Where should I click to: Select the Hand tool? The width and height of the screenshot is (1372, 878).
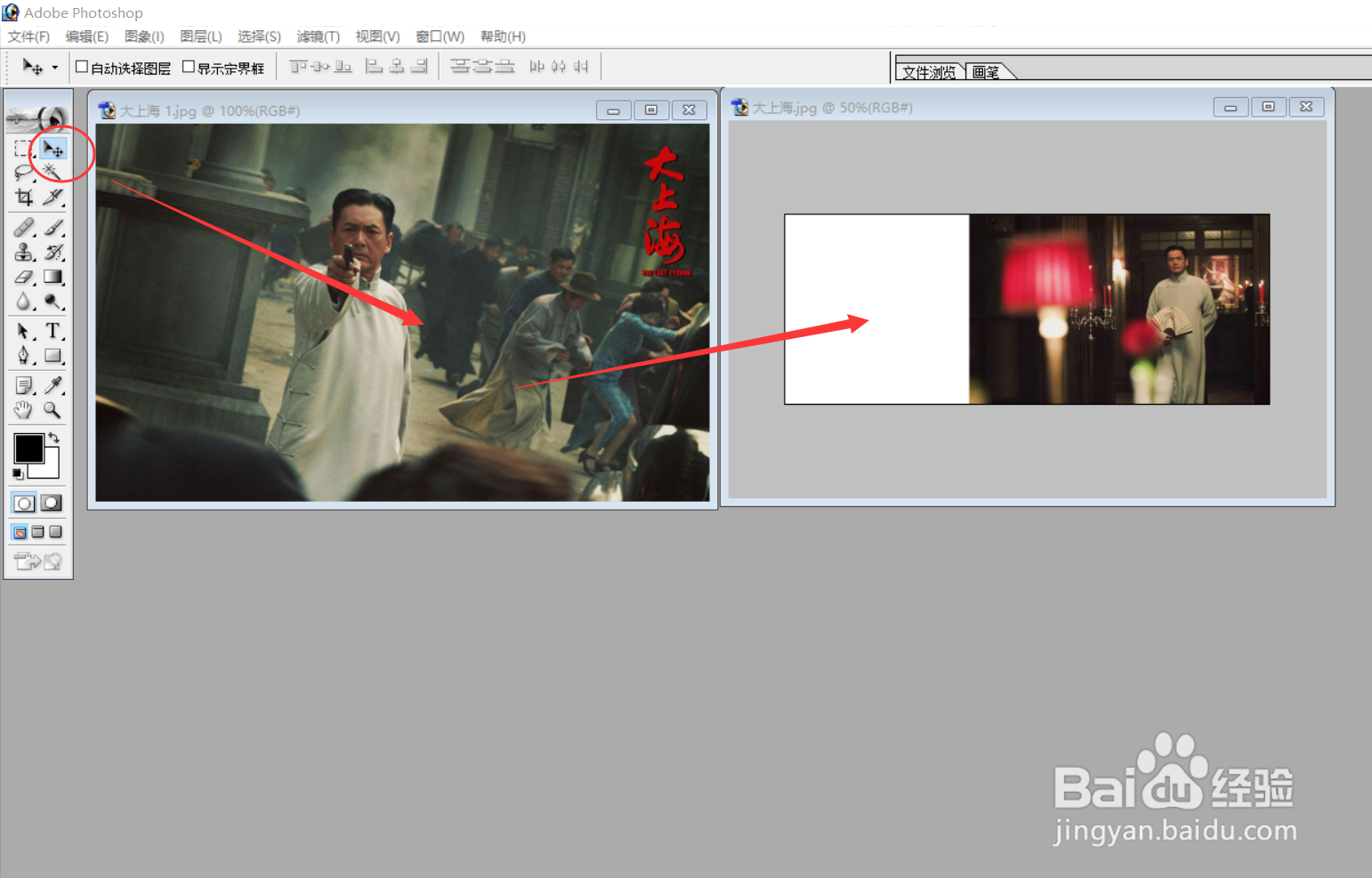tap(24, 410)
